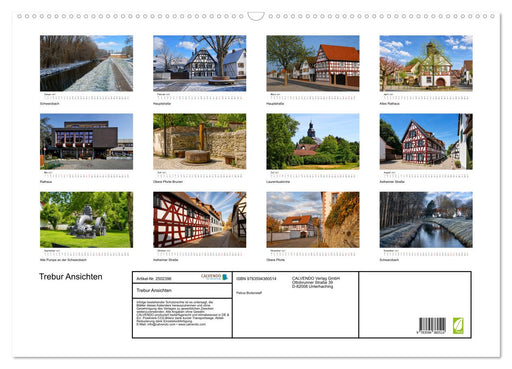Click the Trebur Ansichten box under Artikel-Nr.
Viewport: 512px width, 369px height.
tap(182, 291)
